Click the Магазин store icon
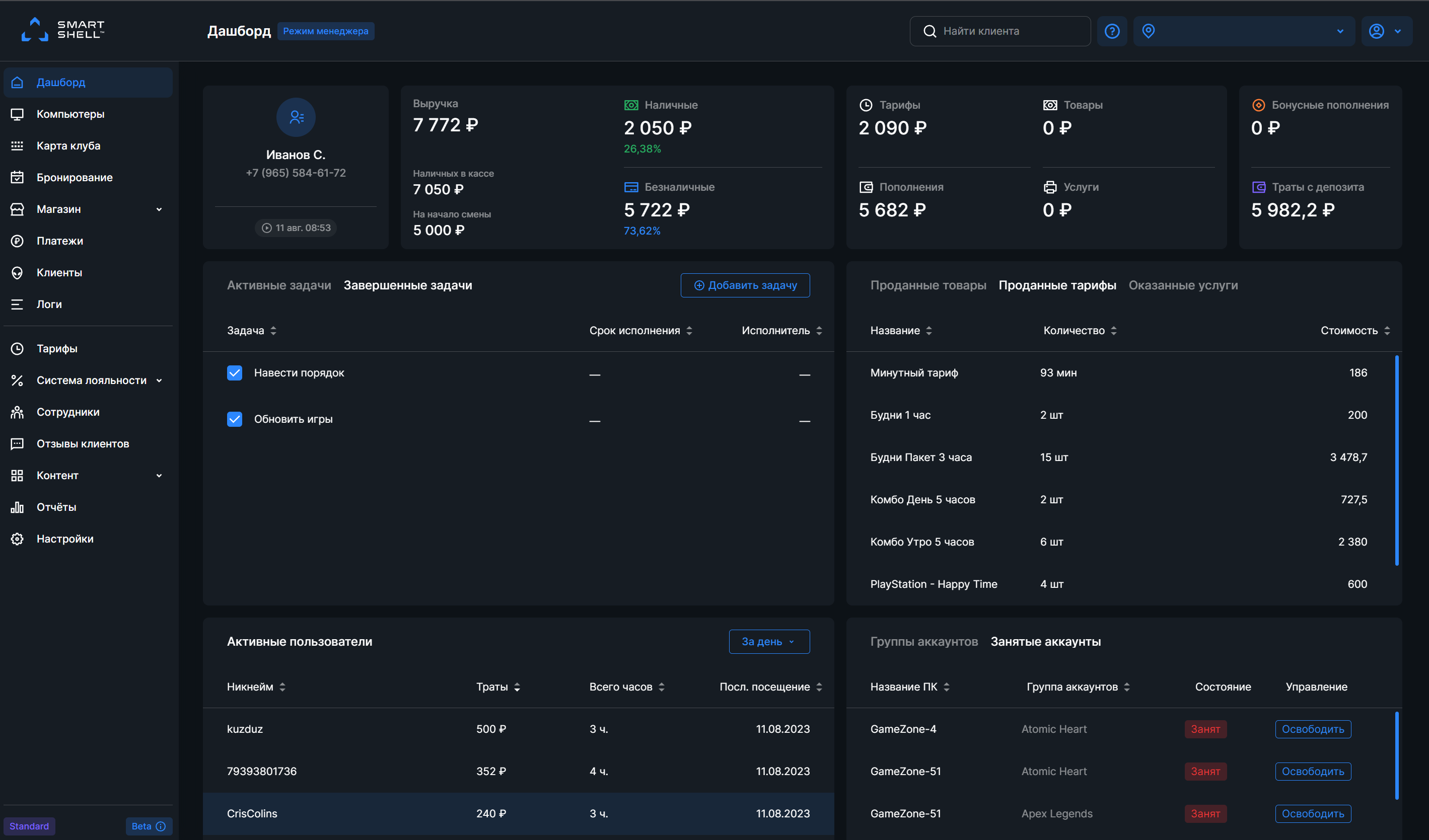The width and height of the screenshot is (1429, 840). 17,209
